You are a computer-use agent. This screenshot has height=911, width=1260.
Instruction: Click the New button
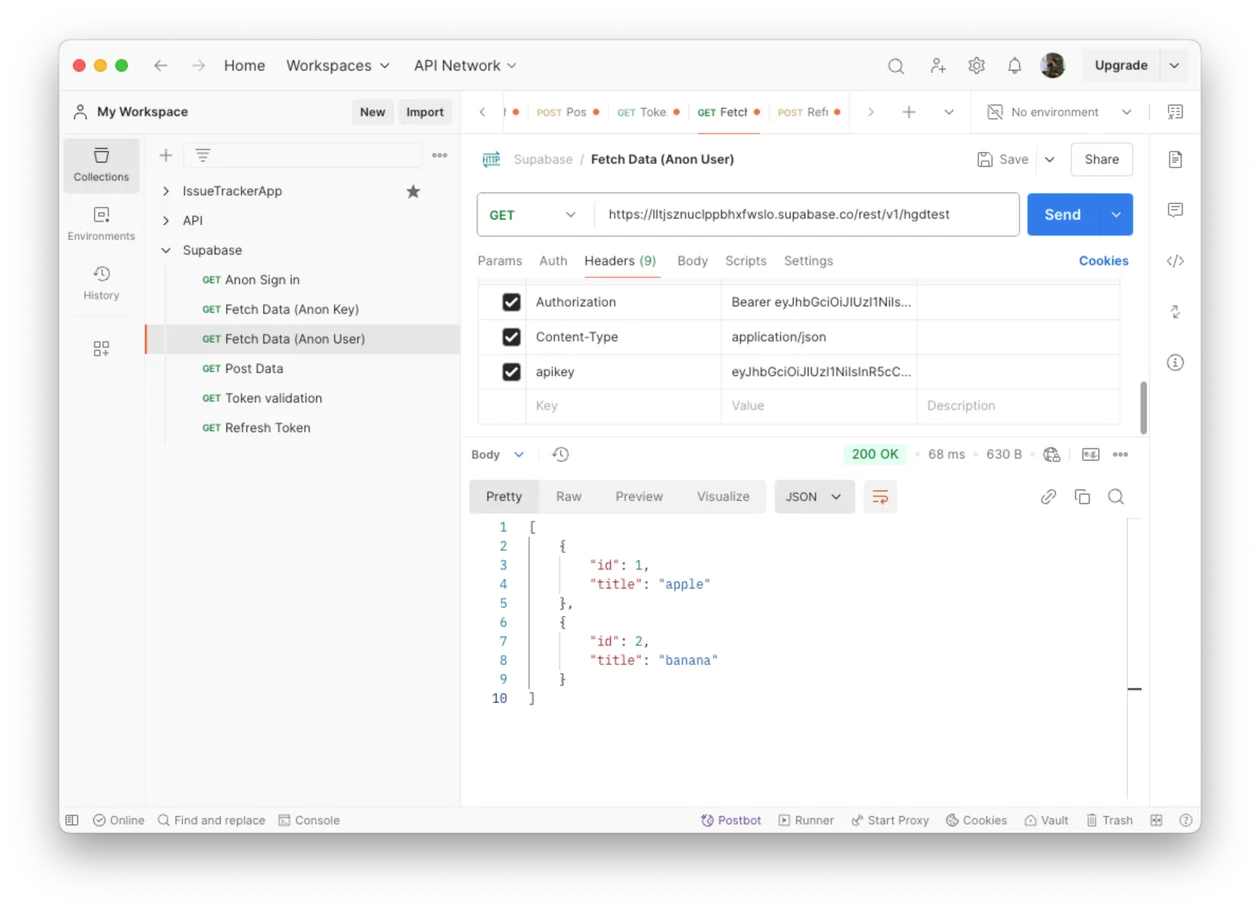coord(372,112)
